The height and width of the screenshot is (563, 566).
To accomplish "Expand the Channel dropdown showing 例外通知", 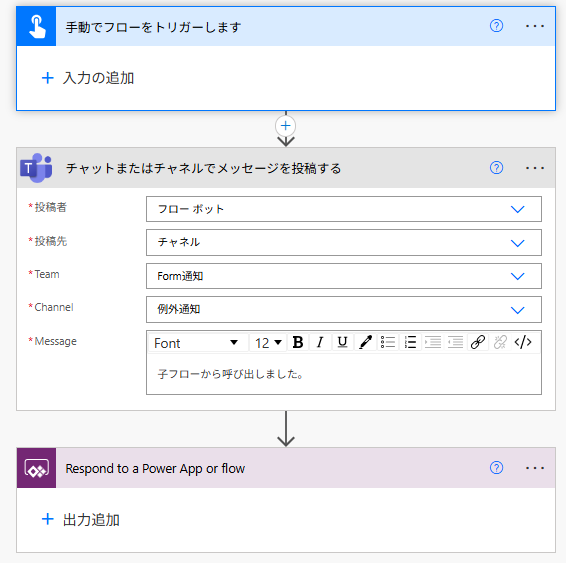I will tap(518, 310).
